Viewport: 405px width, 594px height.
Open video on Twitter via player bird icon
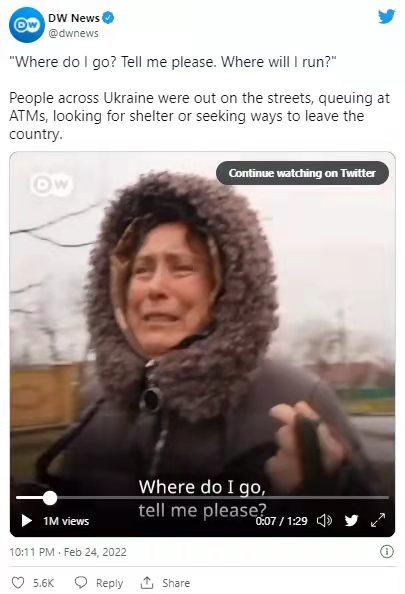tap(351, 521)
